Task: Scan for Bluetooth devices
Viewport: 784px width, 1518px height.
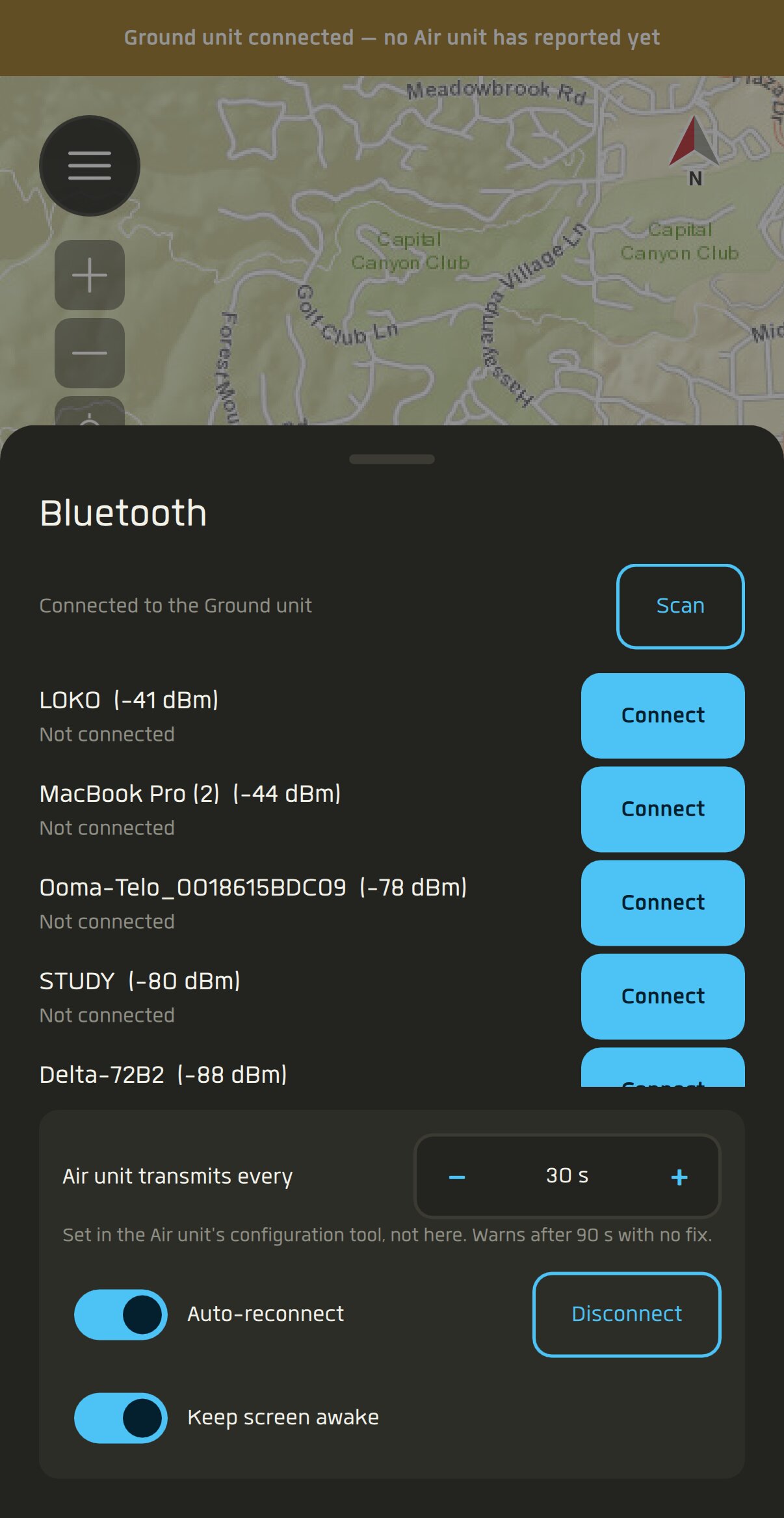Action: point(680,606)
